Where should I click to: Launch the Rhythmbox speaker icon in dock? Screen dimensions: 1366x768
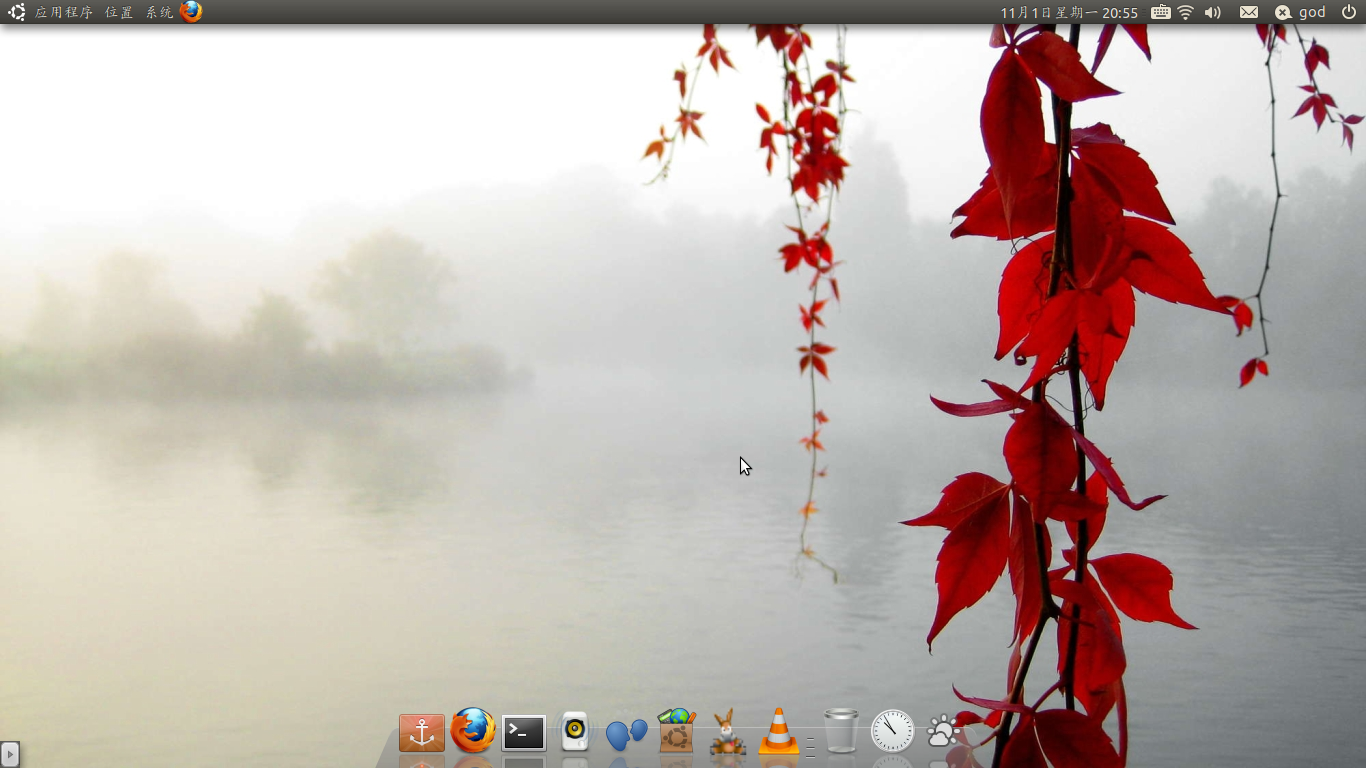click(x=575, y=731)
